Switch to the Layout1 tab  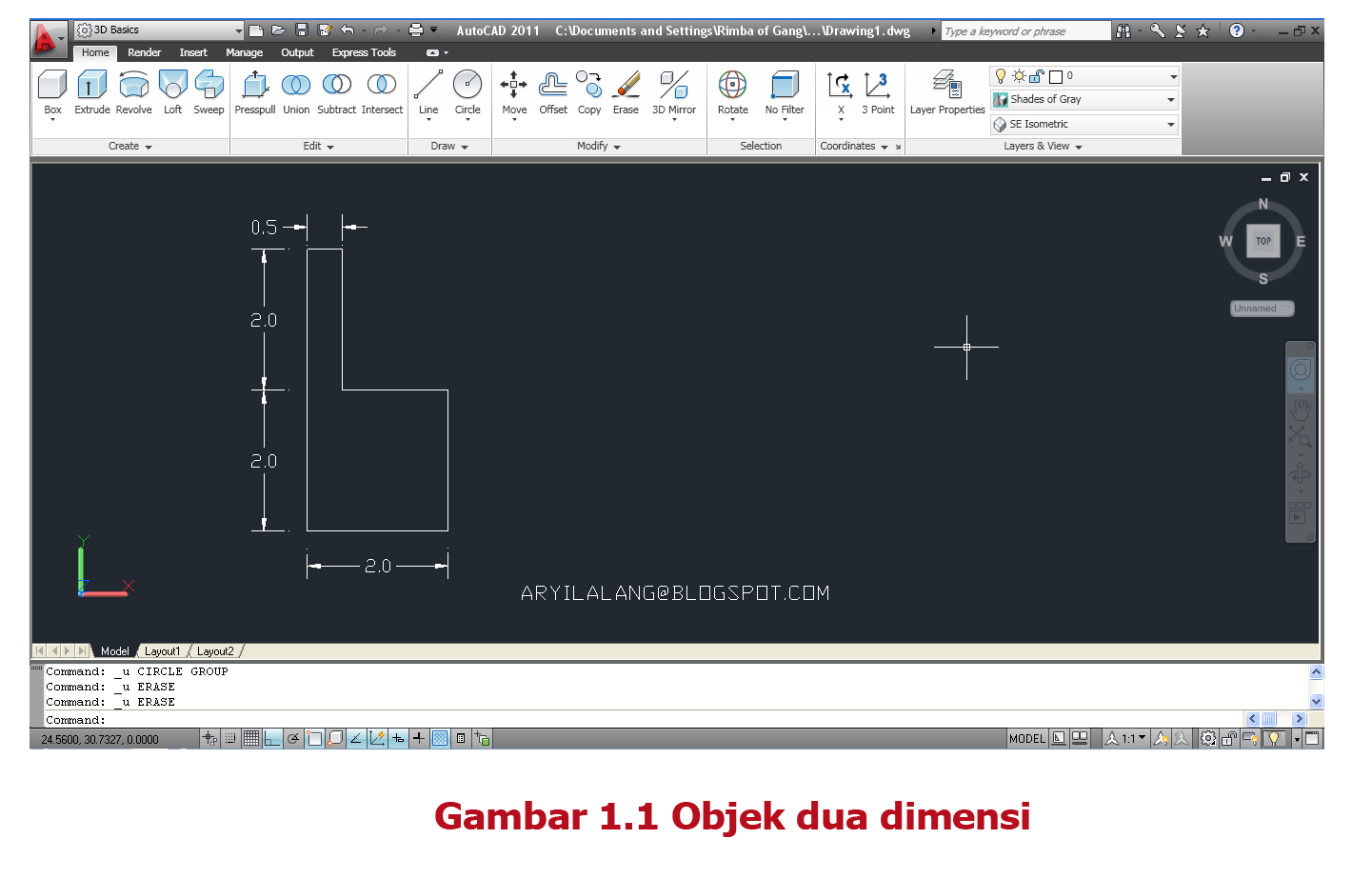(x=163, y=650)
